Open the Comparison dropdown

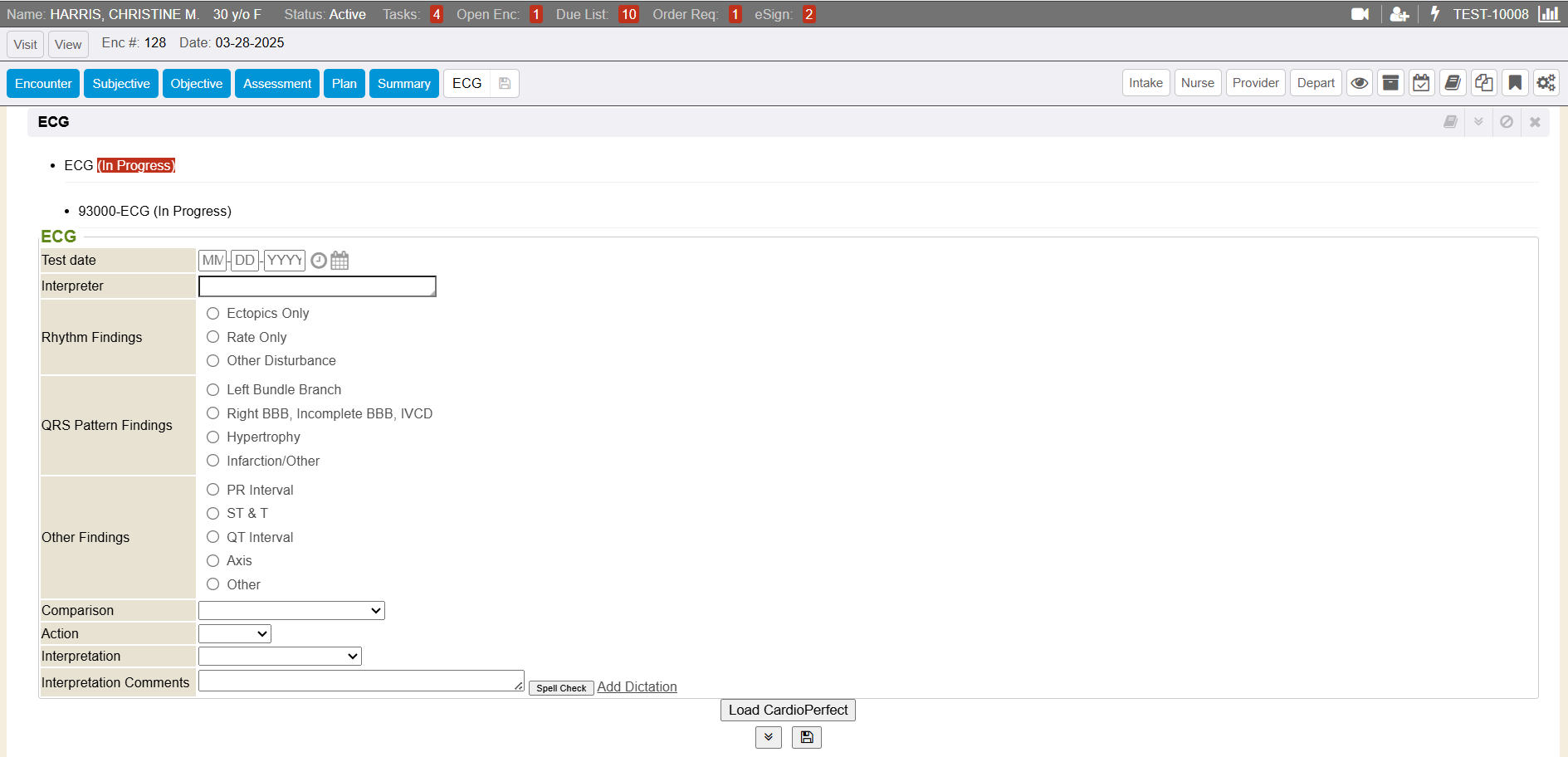point(291,611)
